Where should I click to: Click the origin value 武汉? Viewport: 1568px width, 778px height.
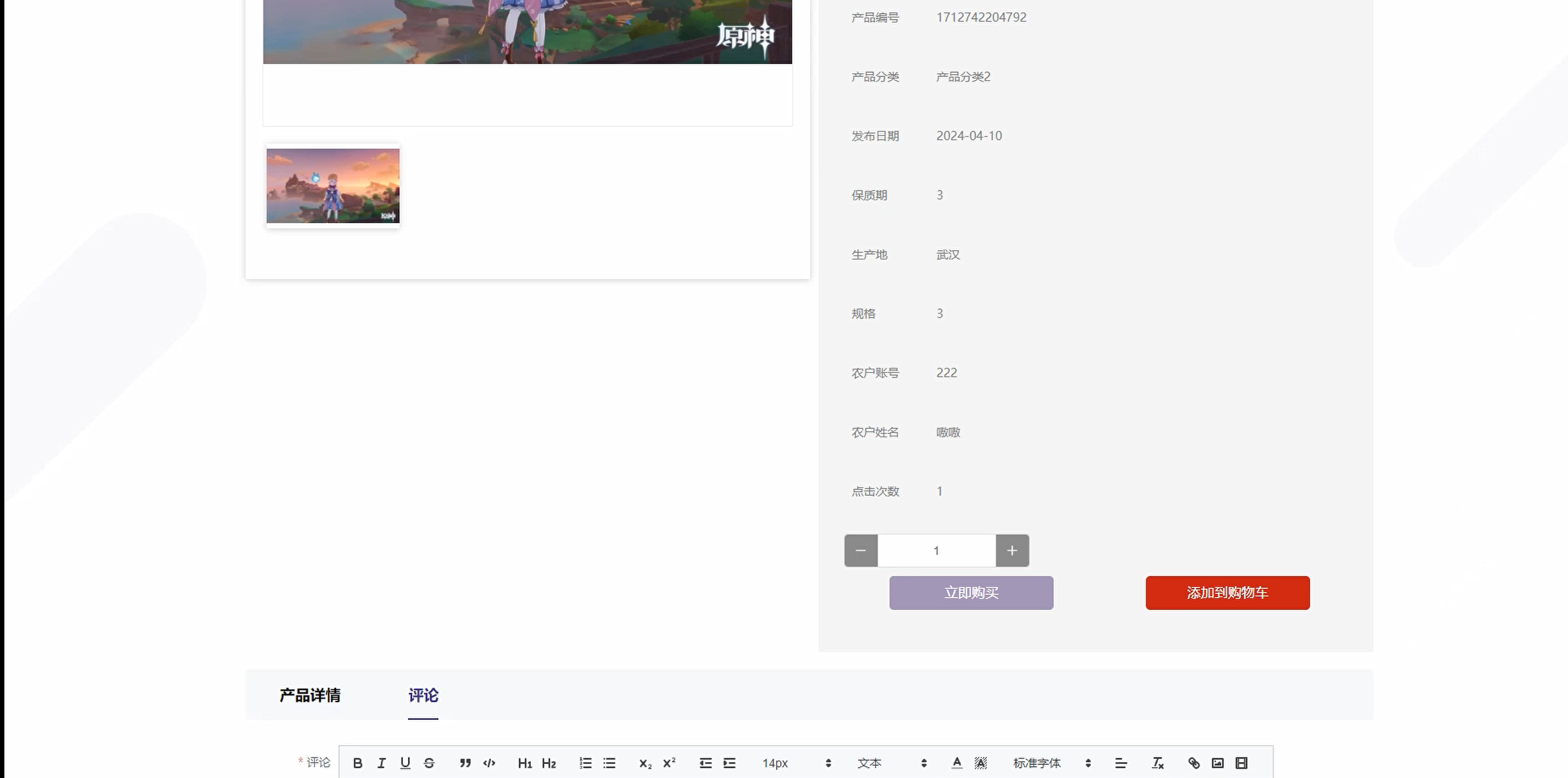click(x=948, y=254)
